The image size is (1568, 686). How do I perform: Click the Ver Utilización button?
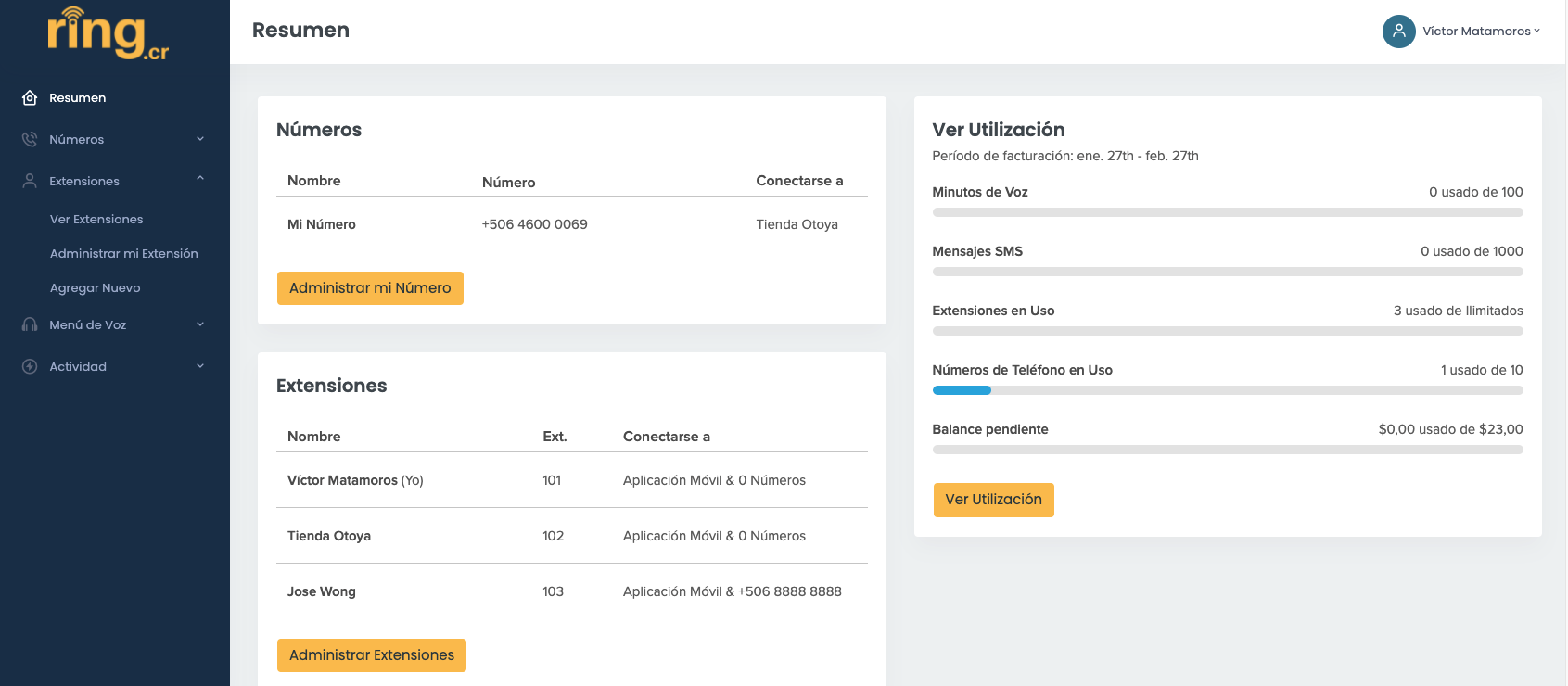[993, 500]
